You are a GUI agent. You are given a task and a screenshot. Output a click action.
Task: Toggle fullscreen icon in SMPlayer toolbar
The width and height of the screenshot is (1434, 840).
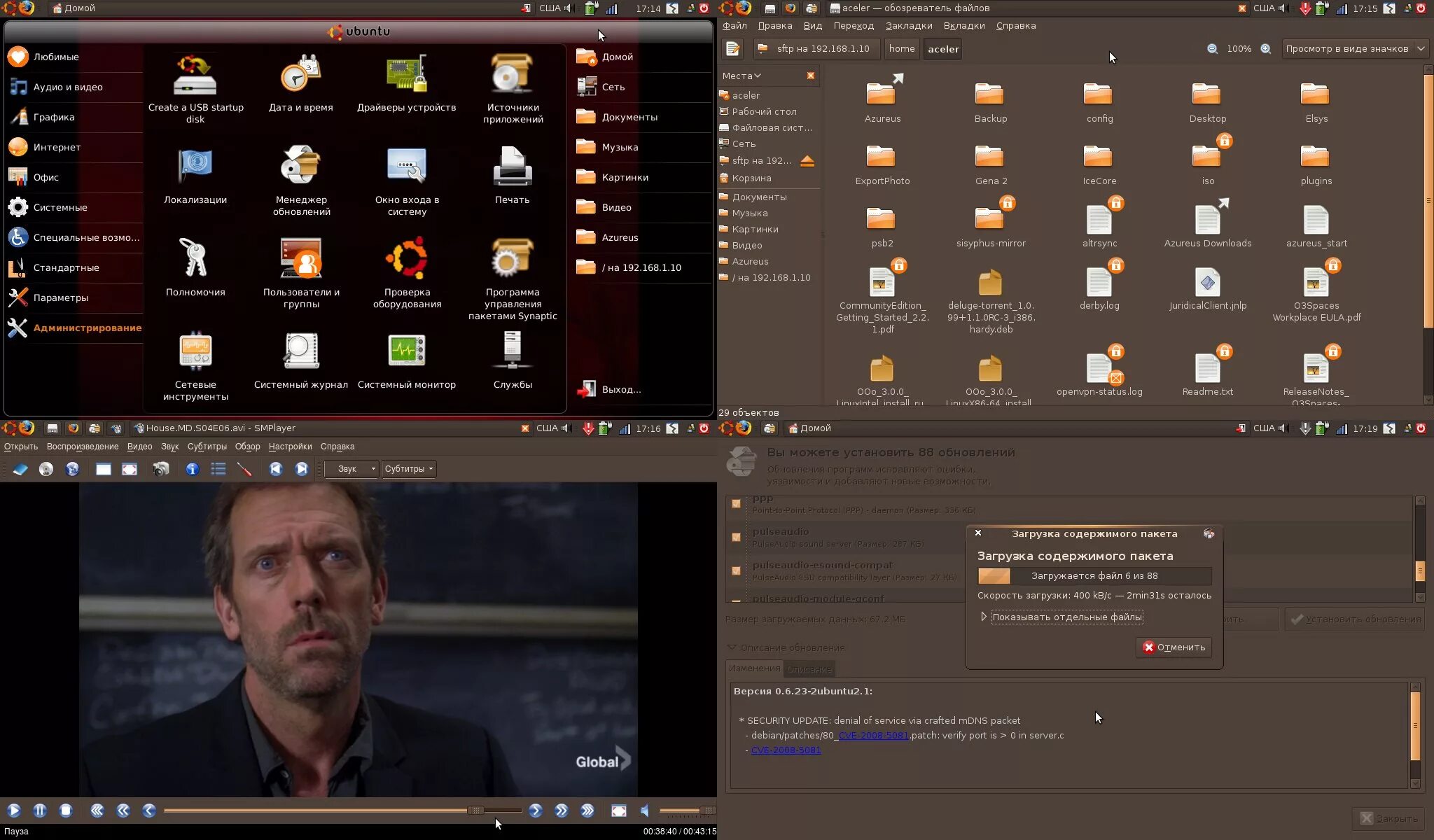pyautogui.click(x=130, y=469)
